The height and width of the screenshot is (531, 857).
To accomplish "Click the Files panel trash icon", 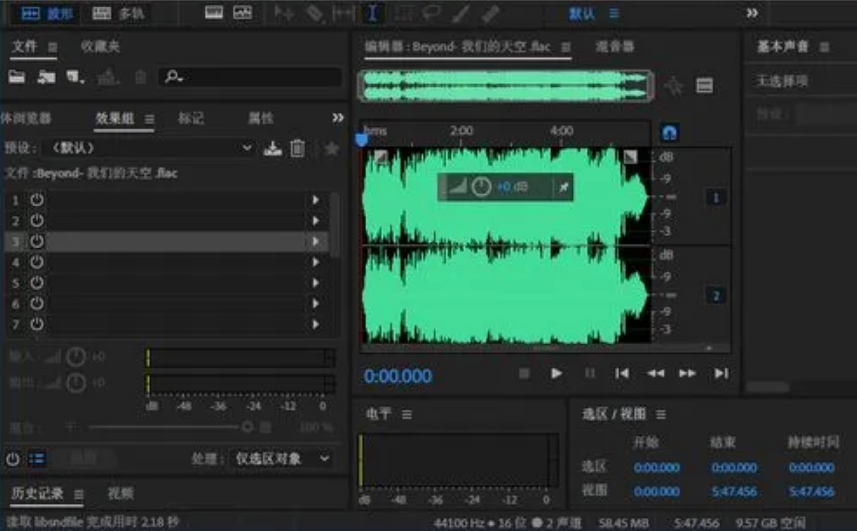I will point(140,77).
